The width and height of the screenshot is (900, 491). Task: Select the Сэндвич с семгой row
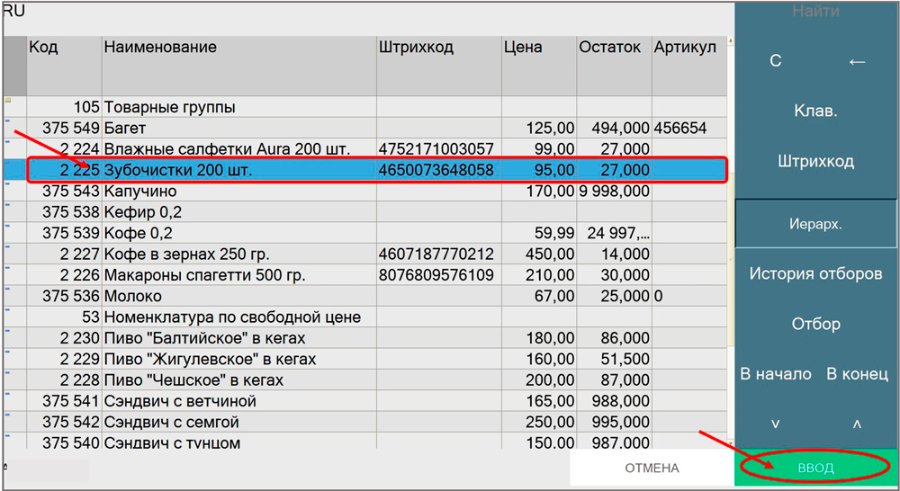click(365, 422)
